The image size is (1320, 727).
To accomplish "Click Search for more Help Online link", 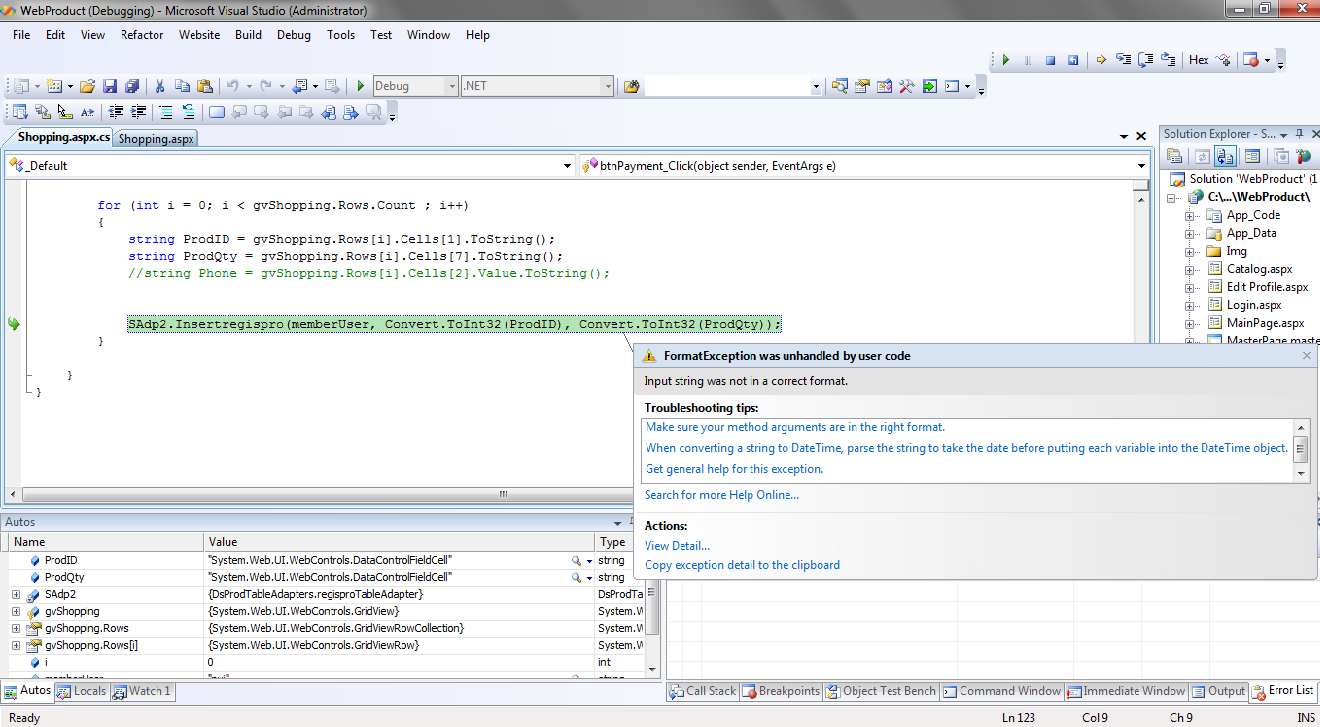I will 721,495.
